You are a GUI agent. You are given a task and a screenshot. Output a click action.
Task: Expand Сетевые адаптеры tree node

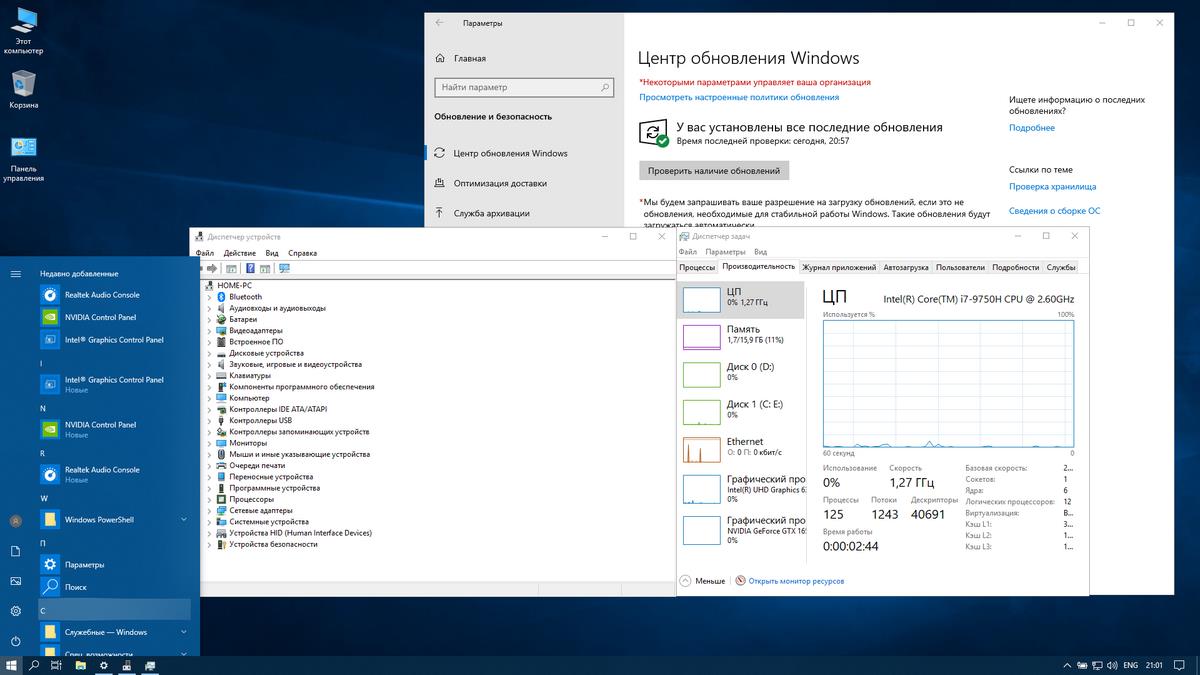coord(209,511)
